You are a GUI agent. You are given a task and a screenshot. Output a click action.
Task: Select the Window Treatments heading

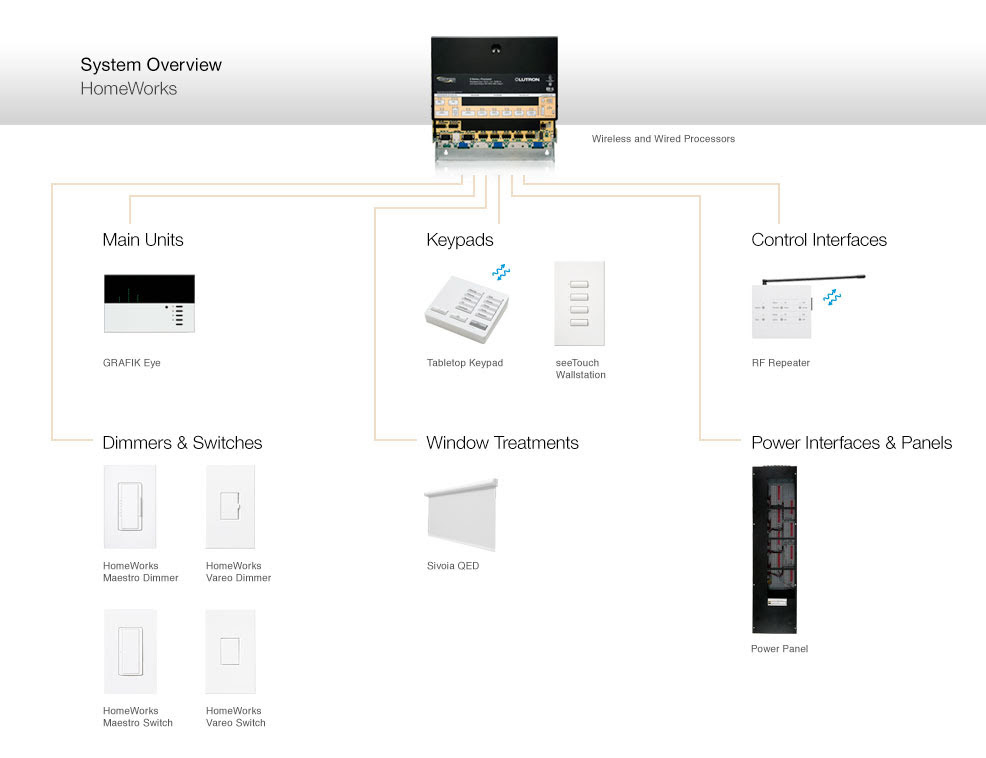[502, 443]
